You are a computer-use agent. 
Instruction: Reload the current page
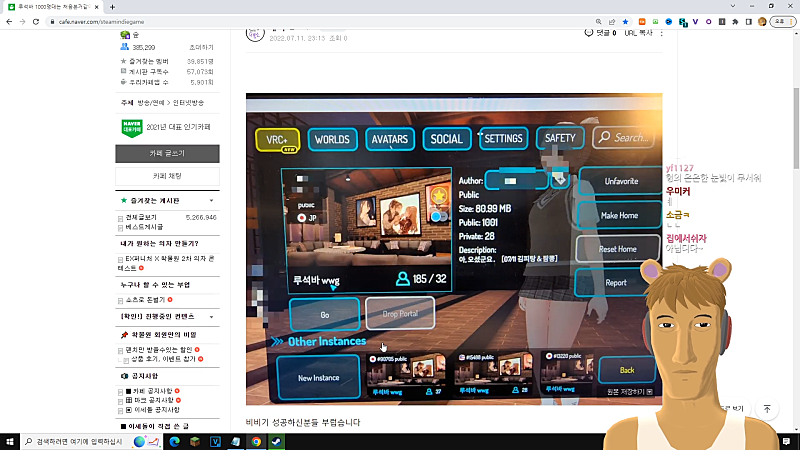(x=36, y=22)
